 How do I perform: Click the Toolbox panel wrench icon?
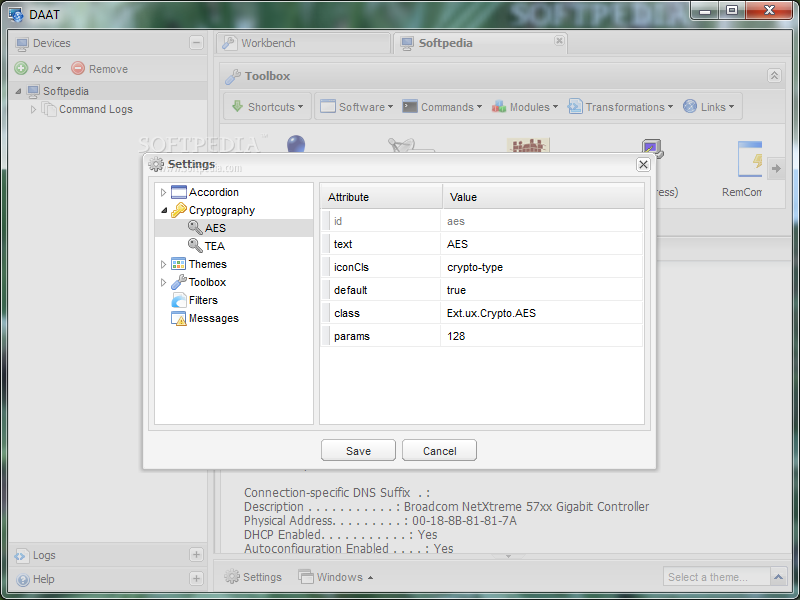tap(233, 77)
